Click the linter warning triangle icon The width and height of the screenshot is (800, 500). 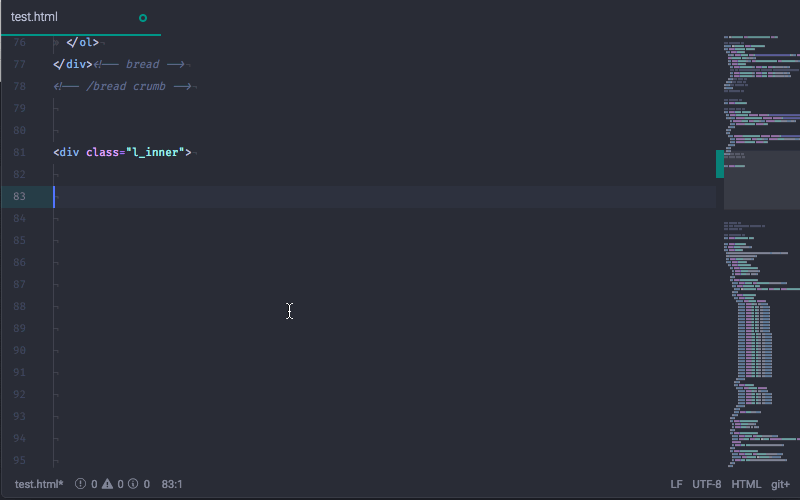point(107,484)
